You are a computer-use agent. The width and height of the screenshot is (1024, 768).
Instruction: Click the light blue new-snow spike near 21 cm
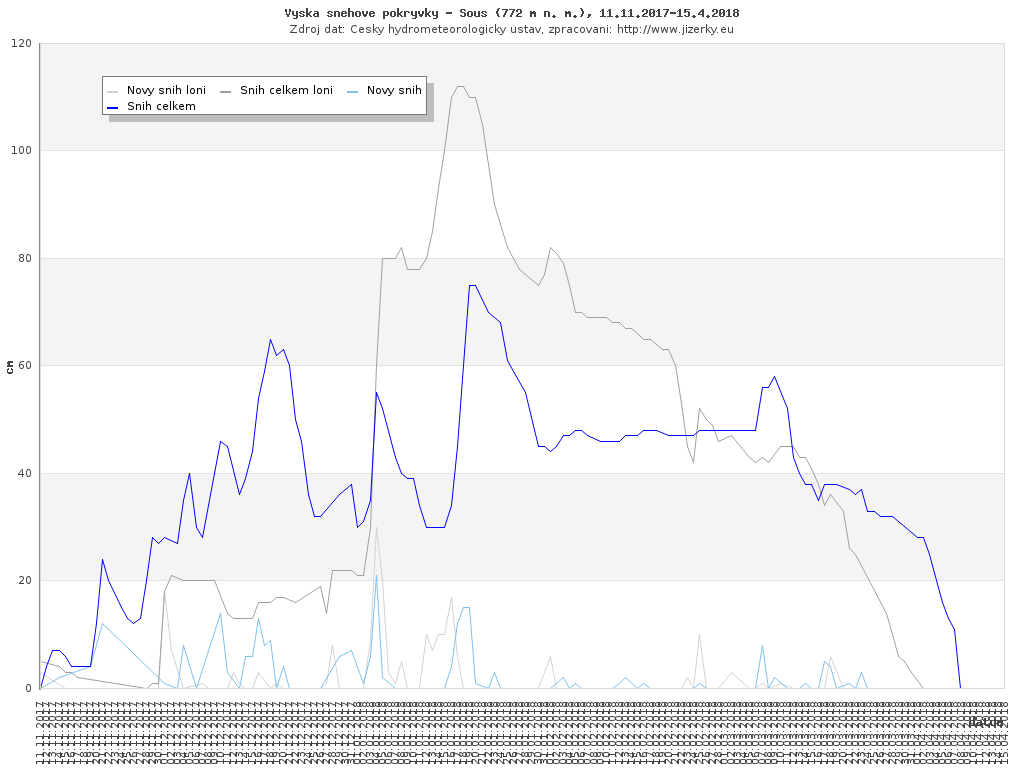(x=376, y=576)
